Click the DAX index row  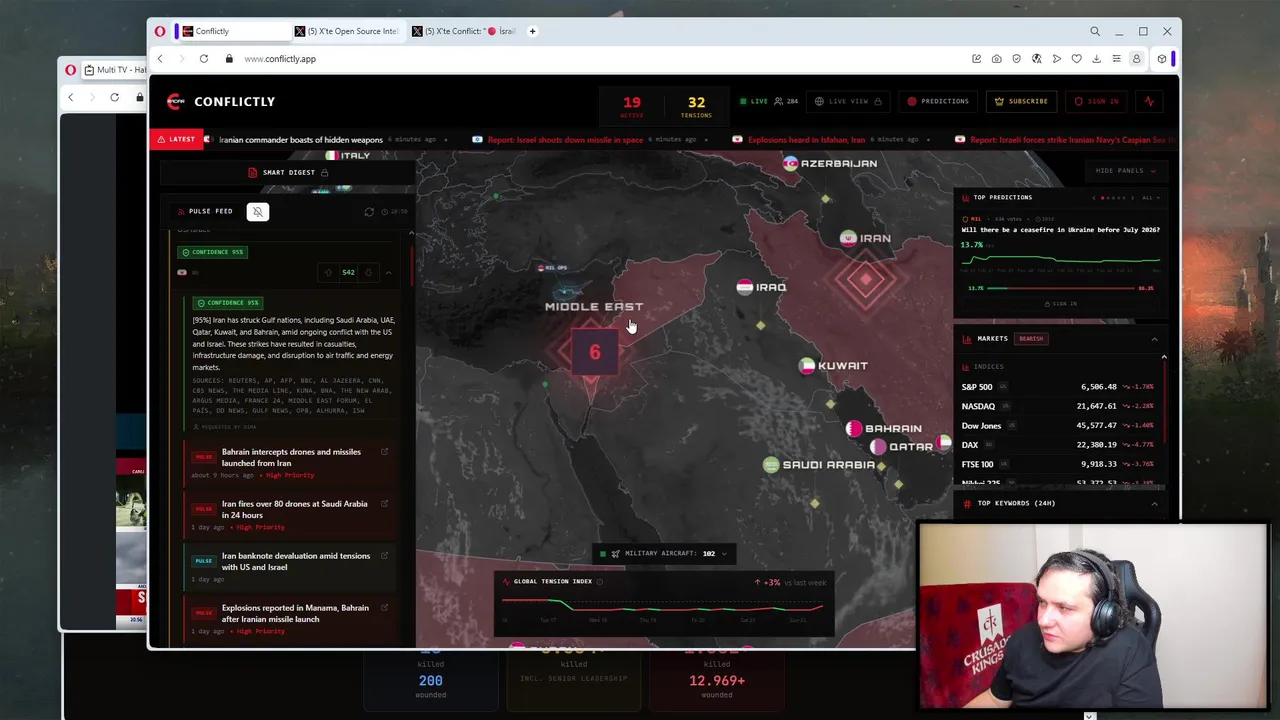(x=1058, y=445)
